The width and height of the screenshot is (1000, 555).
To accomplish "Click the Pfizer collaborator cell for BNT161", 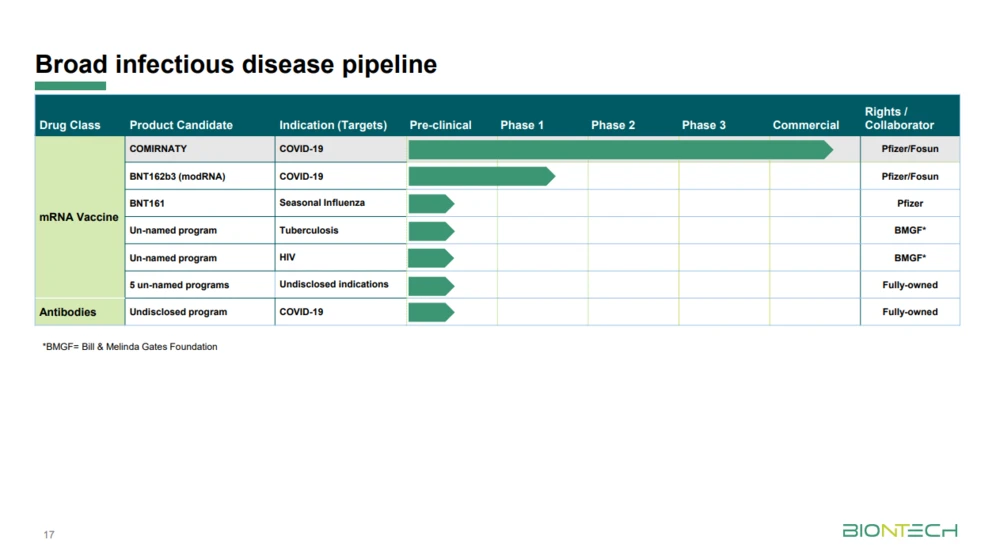I will pos(910,203).
